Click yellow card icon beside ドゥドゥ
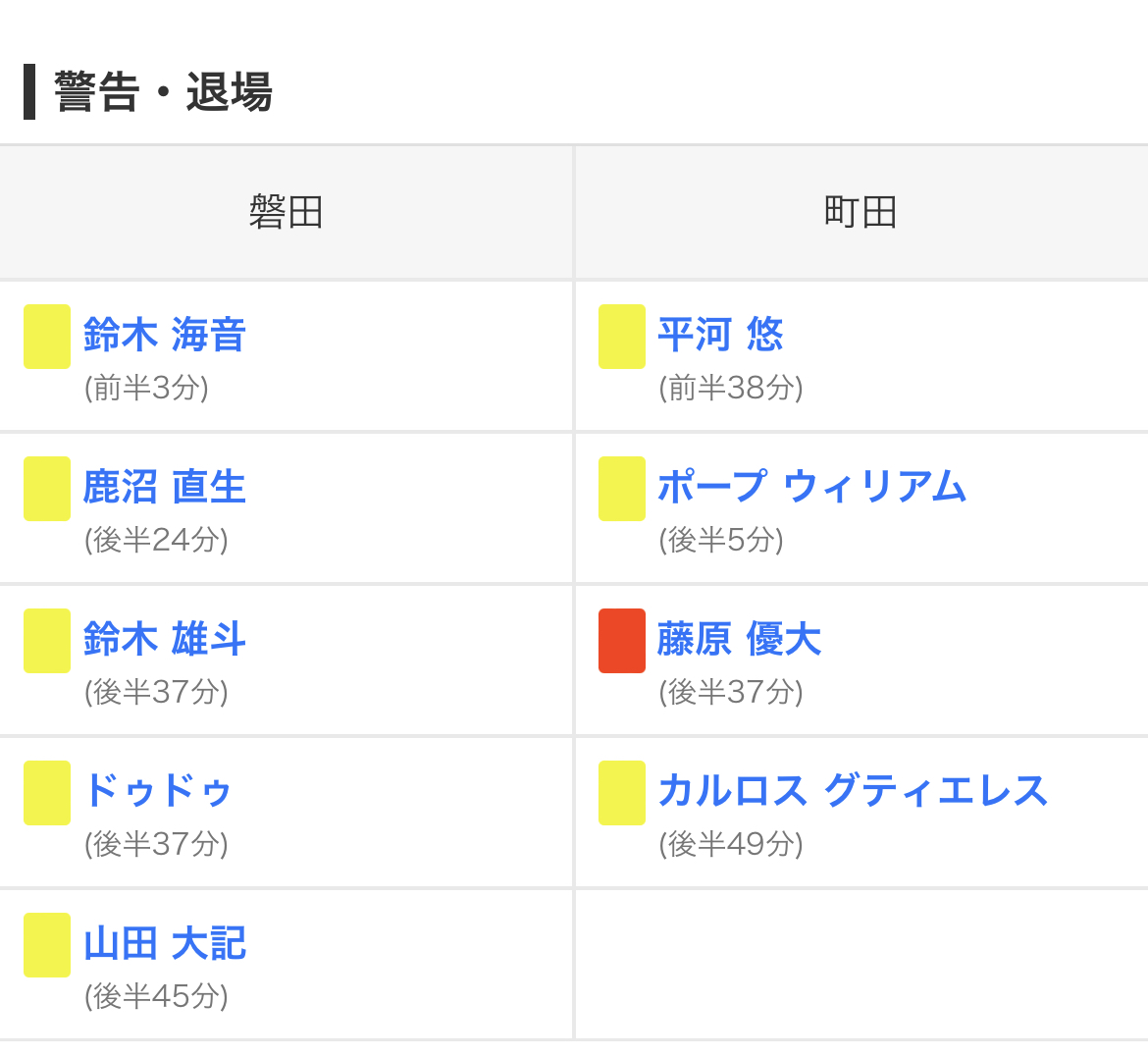This screenshot has height=1056, width=1148. [x=47, y=793]
